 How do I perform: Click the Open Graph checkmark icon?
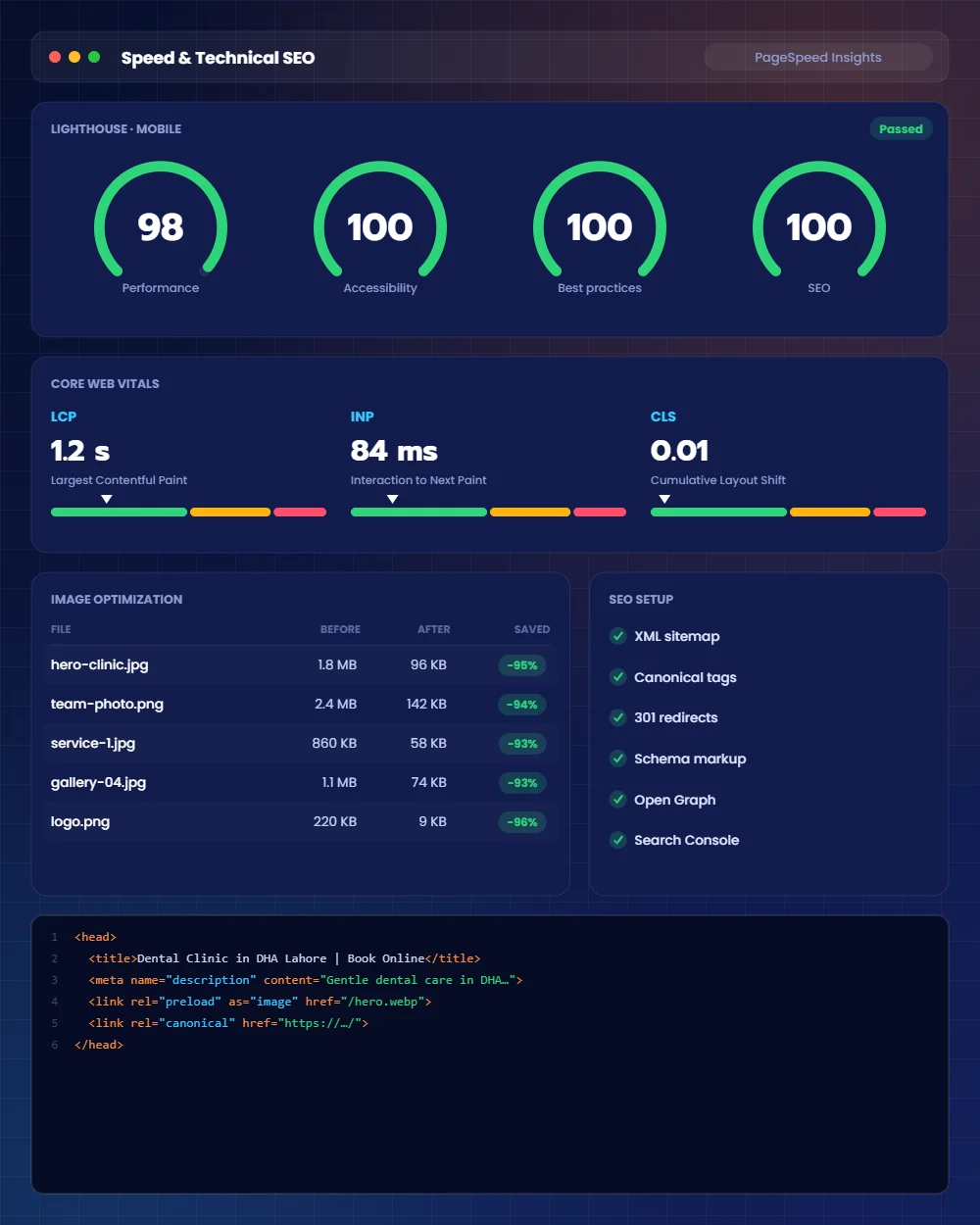point(618,800)
